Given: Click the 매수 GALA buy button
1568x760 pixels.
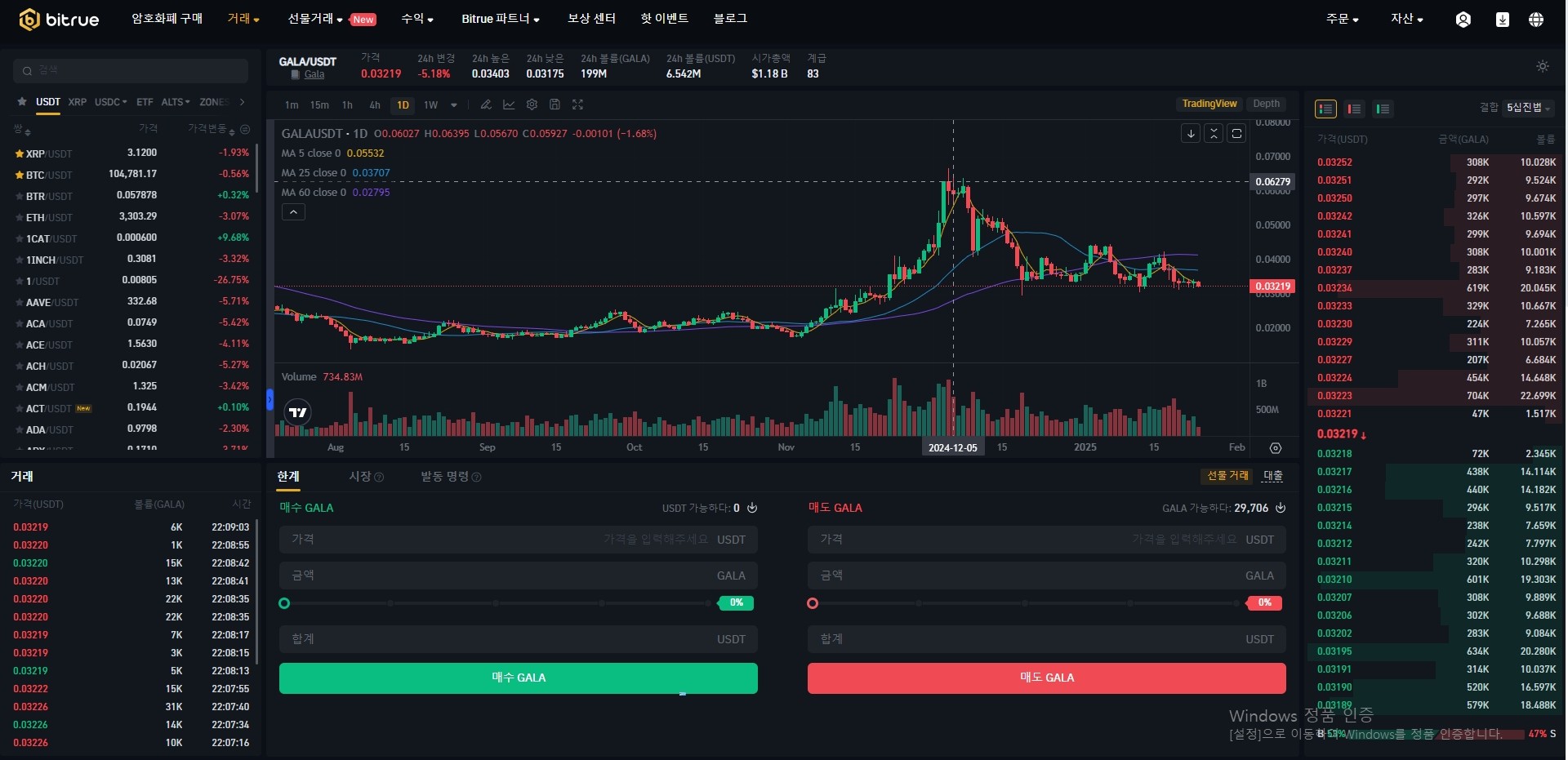Looking at the screenshot, I should point(519,678).
